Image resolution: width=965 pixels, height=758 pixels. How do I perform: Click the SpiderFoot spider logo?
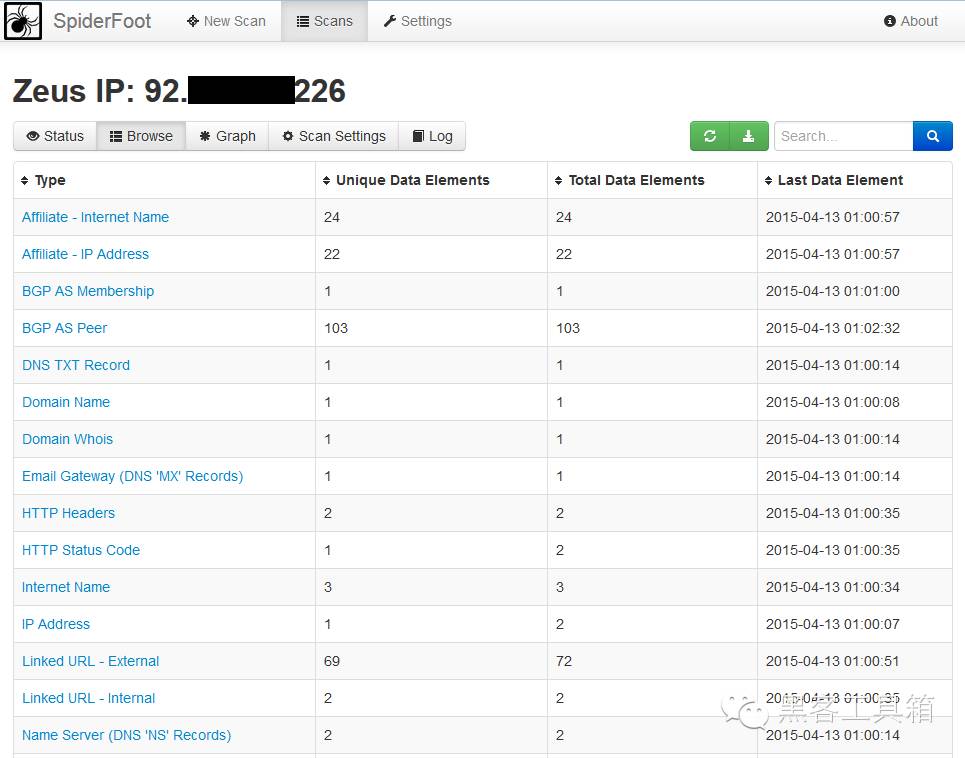pos(23,21)
